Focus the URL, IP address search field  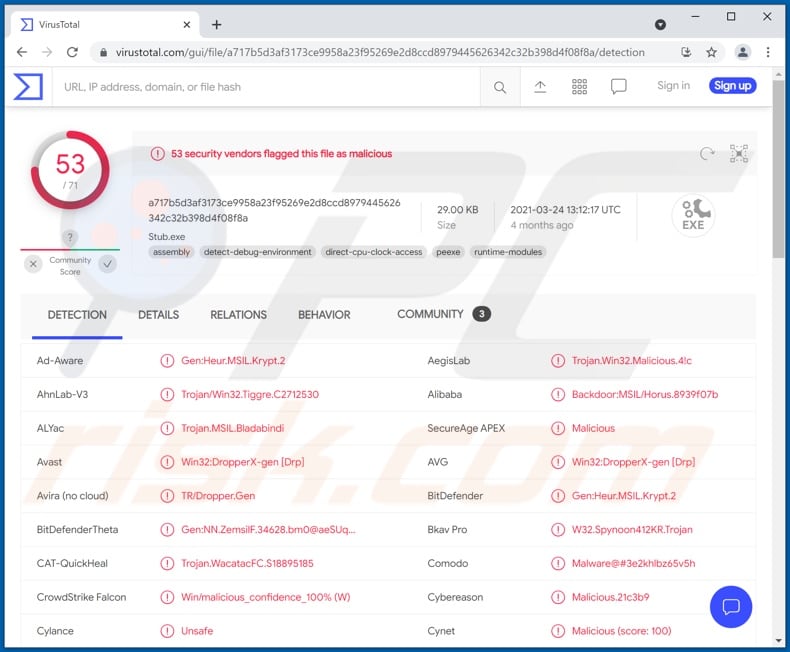tap(267, 87)
